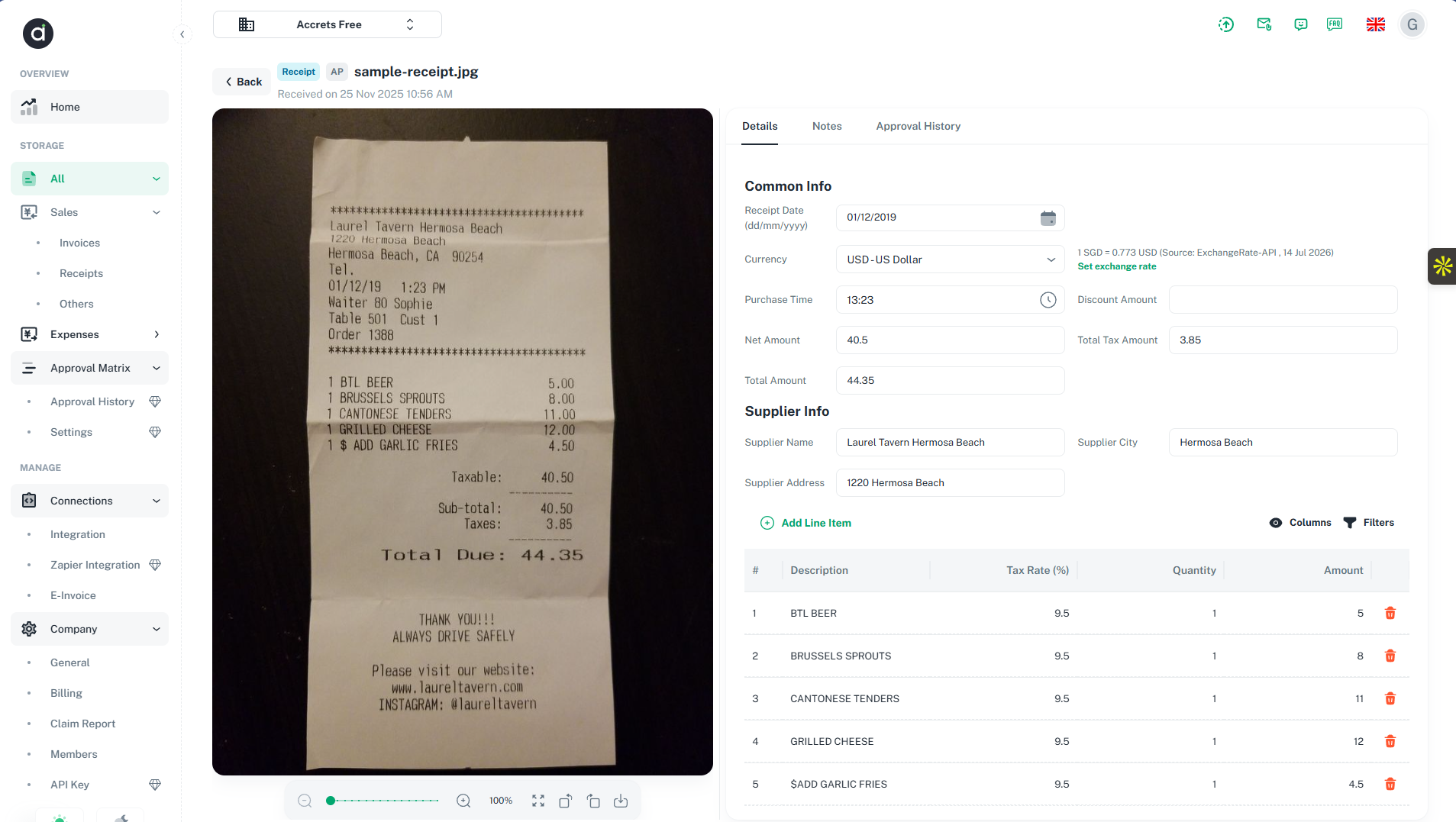Viewport: 1456px width, 822px height.
Task: Expand the Expenses sidebar section
Action: 90,334
